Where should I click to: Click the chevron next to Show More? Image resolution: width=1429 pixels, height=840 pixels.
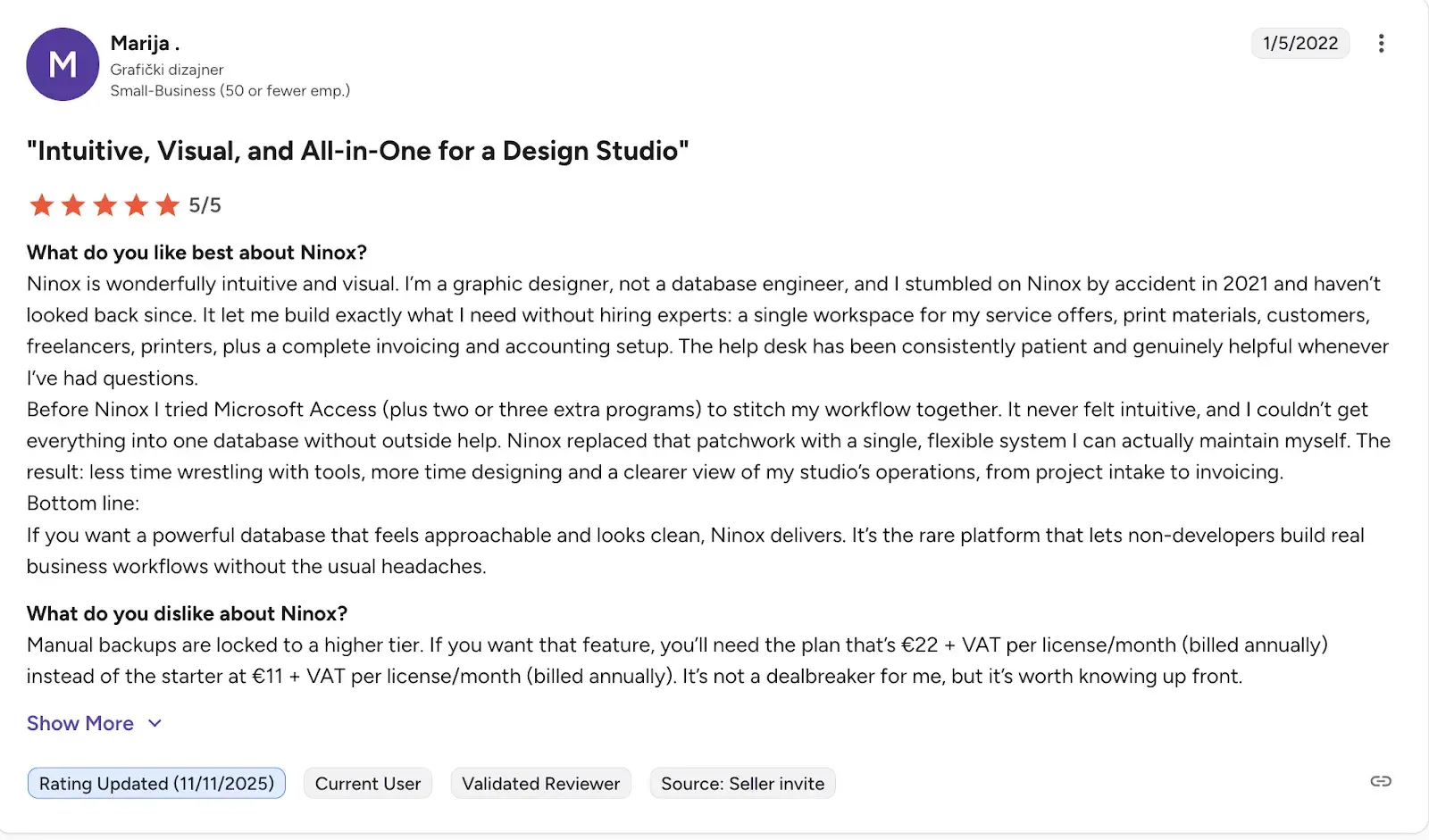(155, 723)
